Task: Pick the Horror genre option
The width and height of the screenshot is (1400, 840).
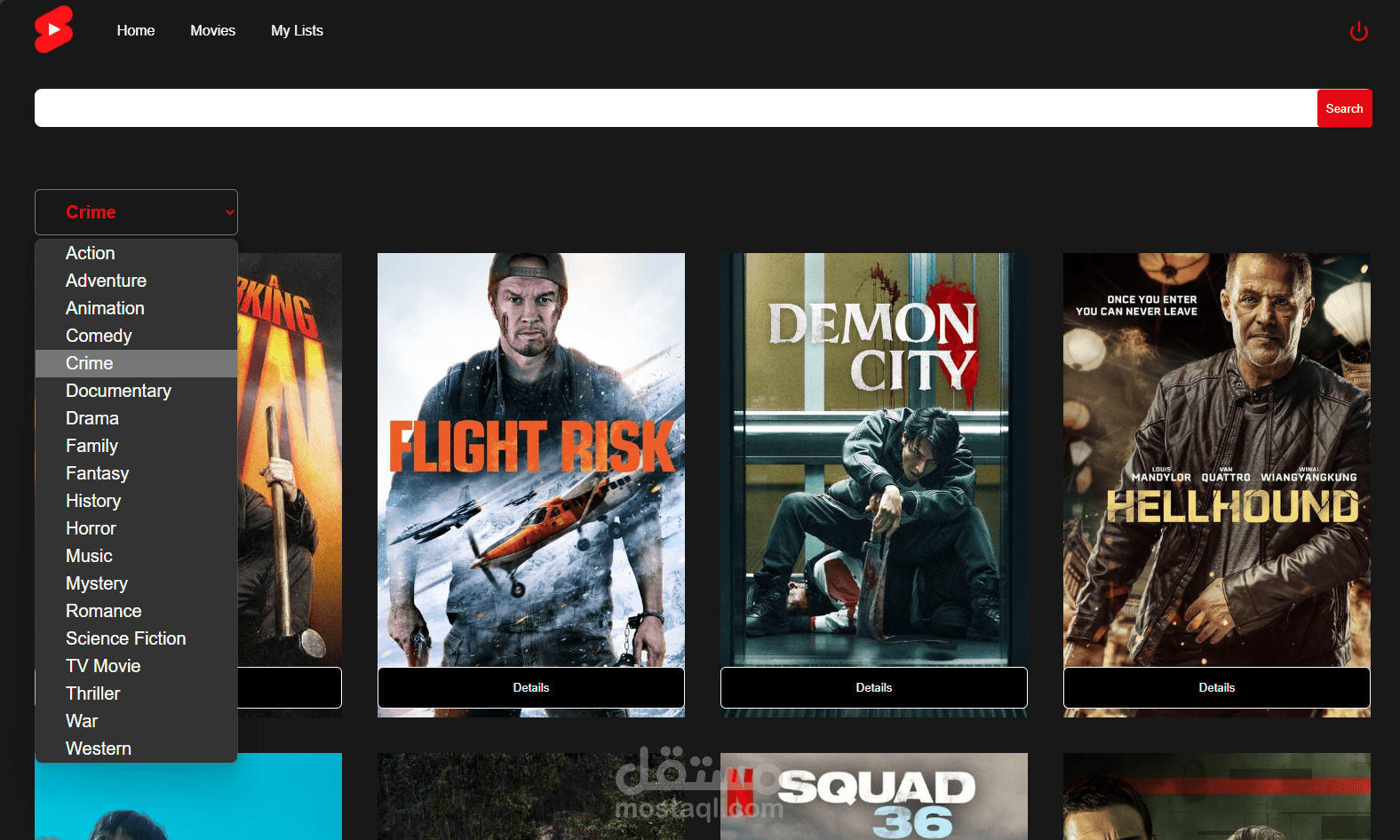Action: [x=136, y=528]
